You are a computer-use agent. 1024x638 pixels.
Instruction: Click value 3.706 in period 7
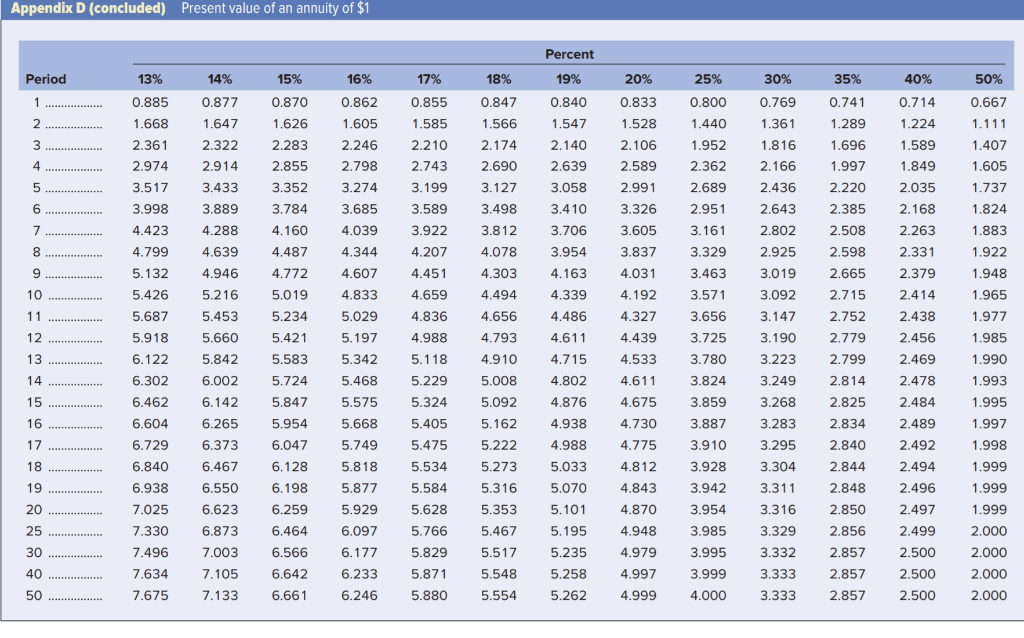(568, 231)
